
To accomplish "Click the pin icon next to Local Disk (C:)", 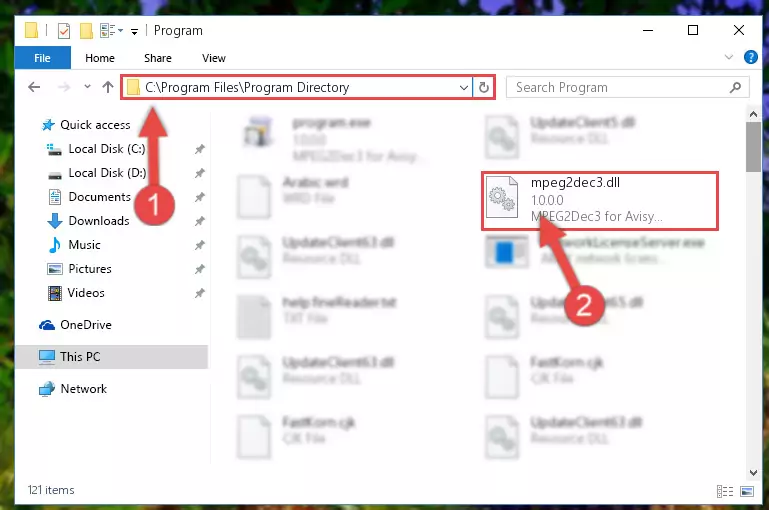I will pos(199,149).
